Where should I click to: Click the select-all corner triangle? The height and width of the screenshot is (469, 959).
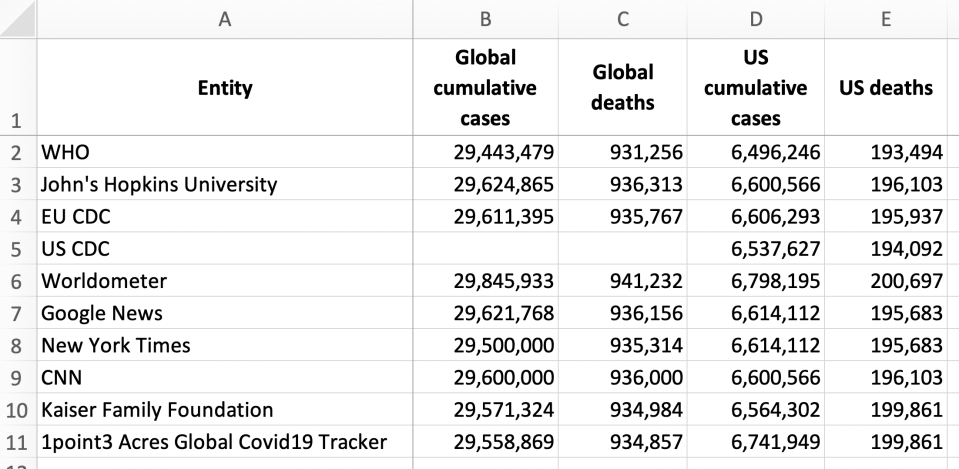point(18,19)
